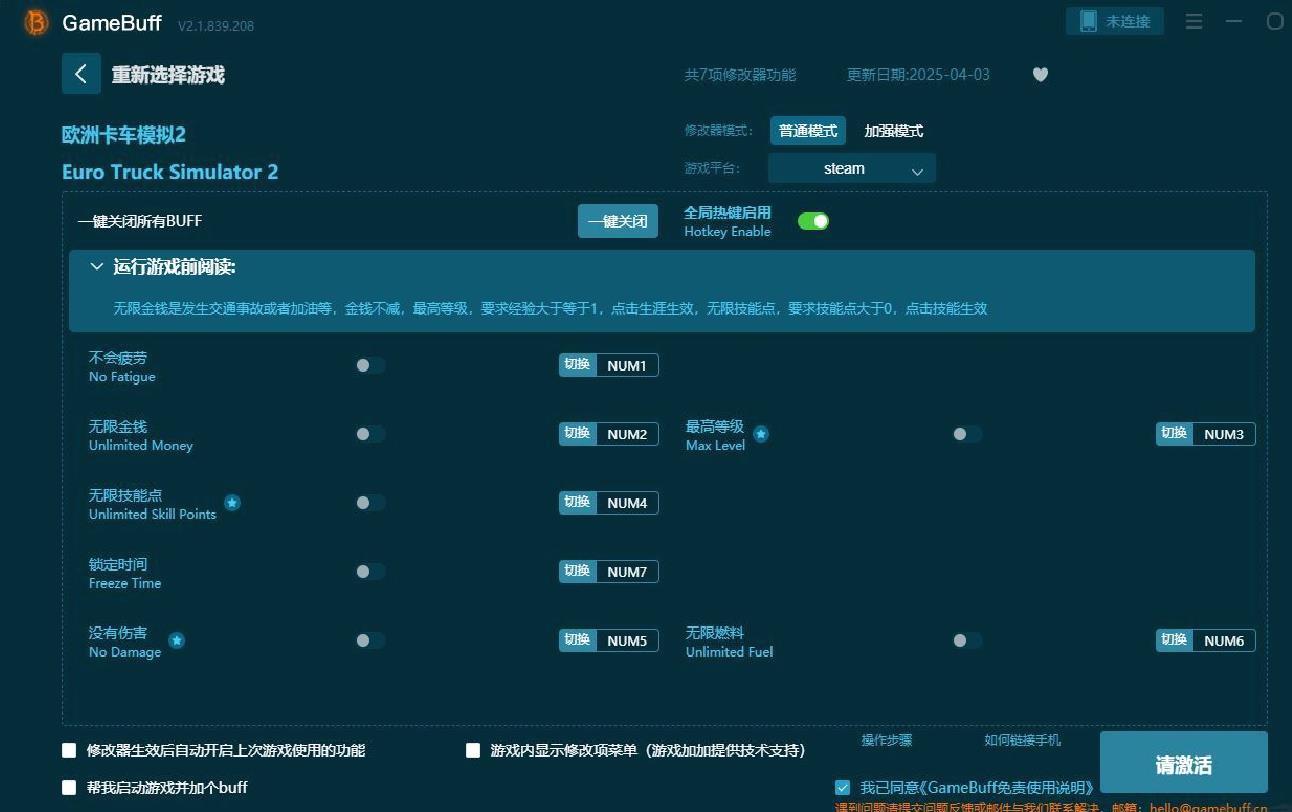Select 普通模式 mode tab
Viewport: 1292px width, 812px height.
pyautogui.click(x=808, y=131)
